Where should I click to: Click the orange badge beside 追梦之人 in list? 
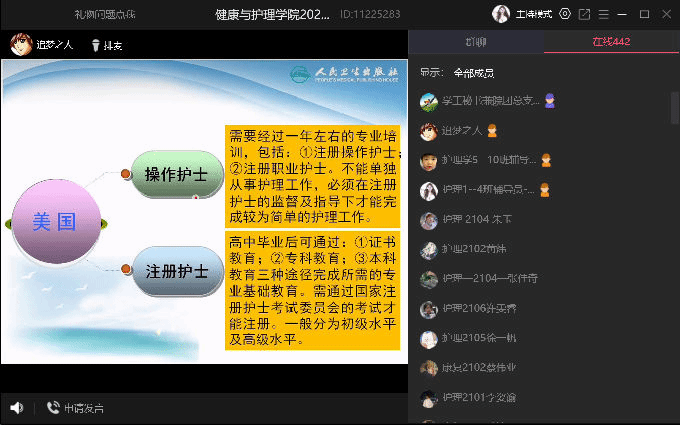pos(492,131)
